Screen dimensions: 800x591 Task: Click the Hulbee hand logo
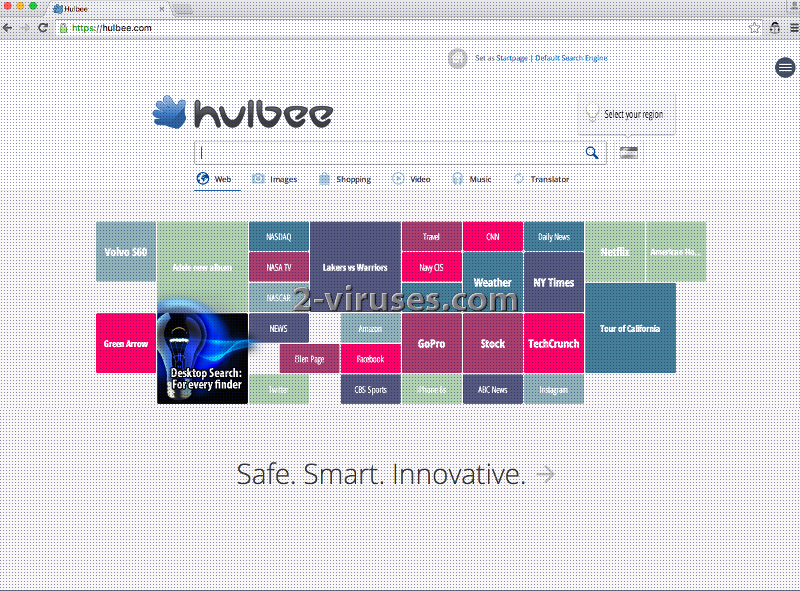[x=168, y=112]
